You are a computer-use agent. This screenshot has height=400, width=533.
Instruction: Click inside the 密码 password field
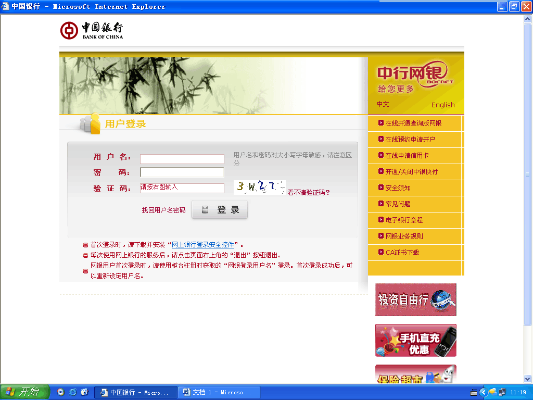coord(182,172)
